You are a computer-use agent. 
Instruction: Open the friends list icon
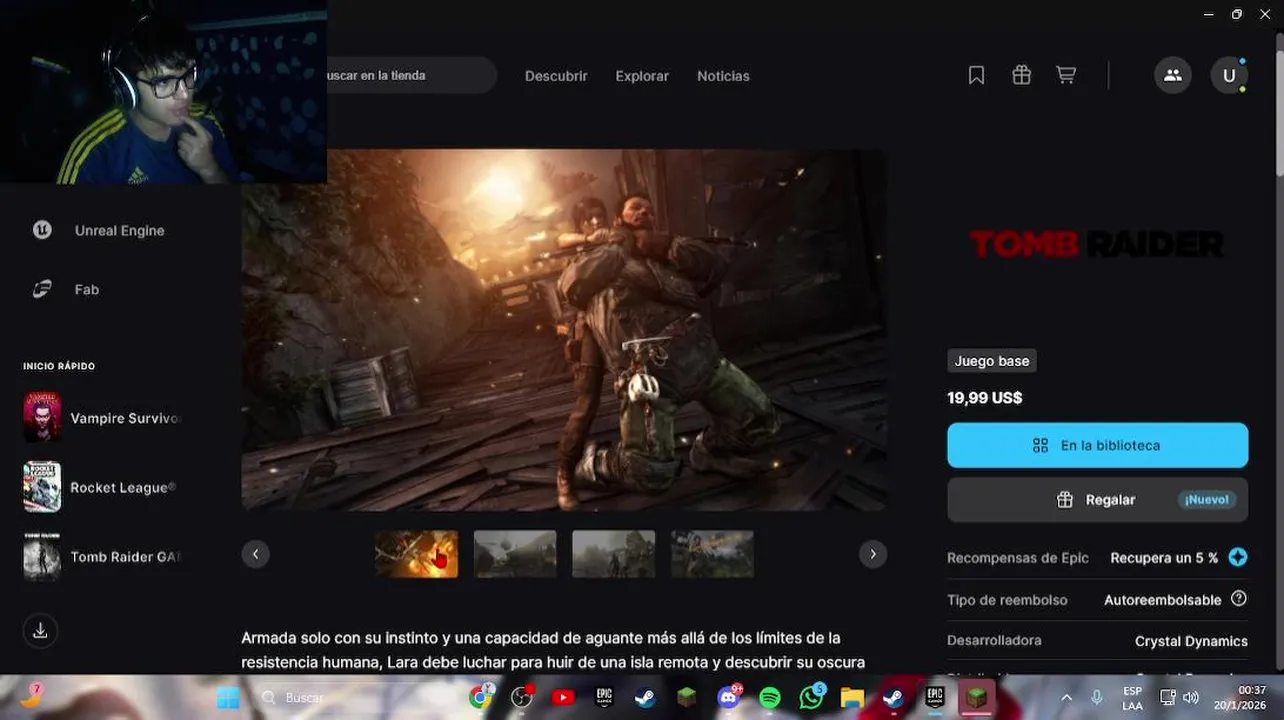[1173, 75]
